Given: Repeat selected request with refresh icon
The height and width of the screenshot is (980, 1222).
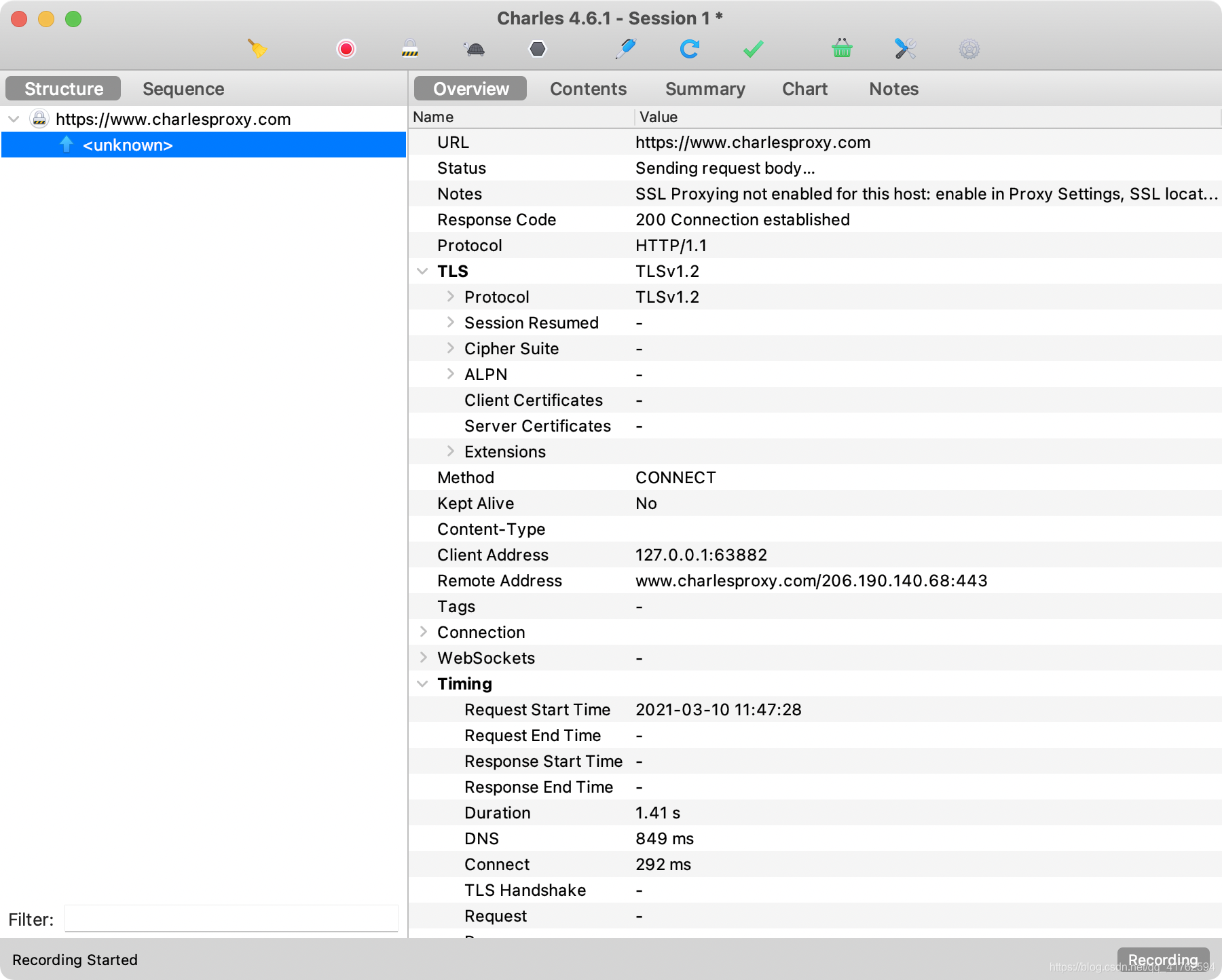Looking at the screenshot, I should (690, 49).
